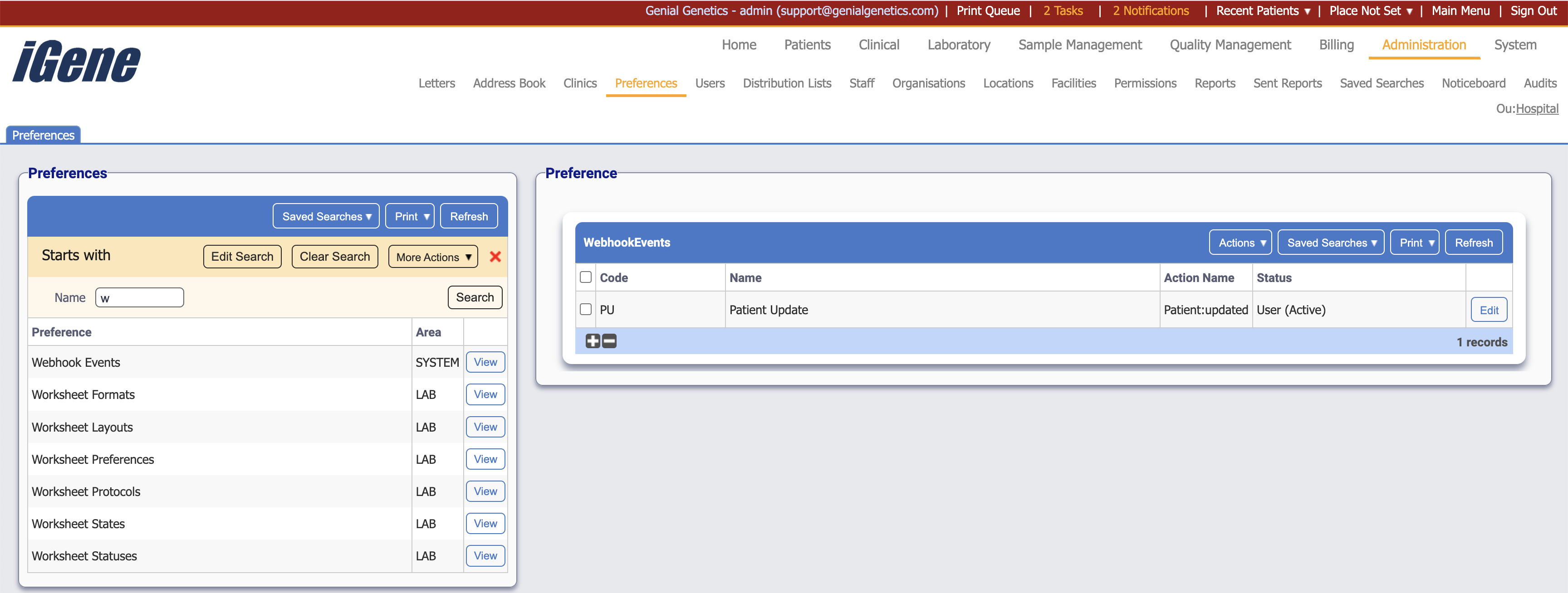Viewport: 1568px width, 593px height.
Task: Open Recent Patients dropdown in top bar
Action: 1263,11
